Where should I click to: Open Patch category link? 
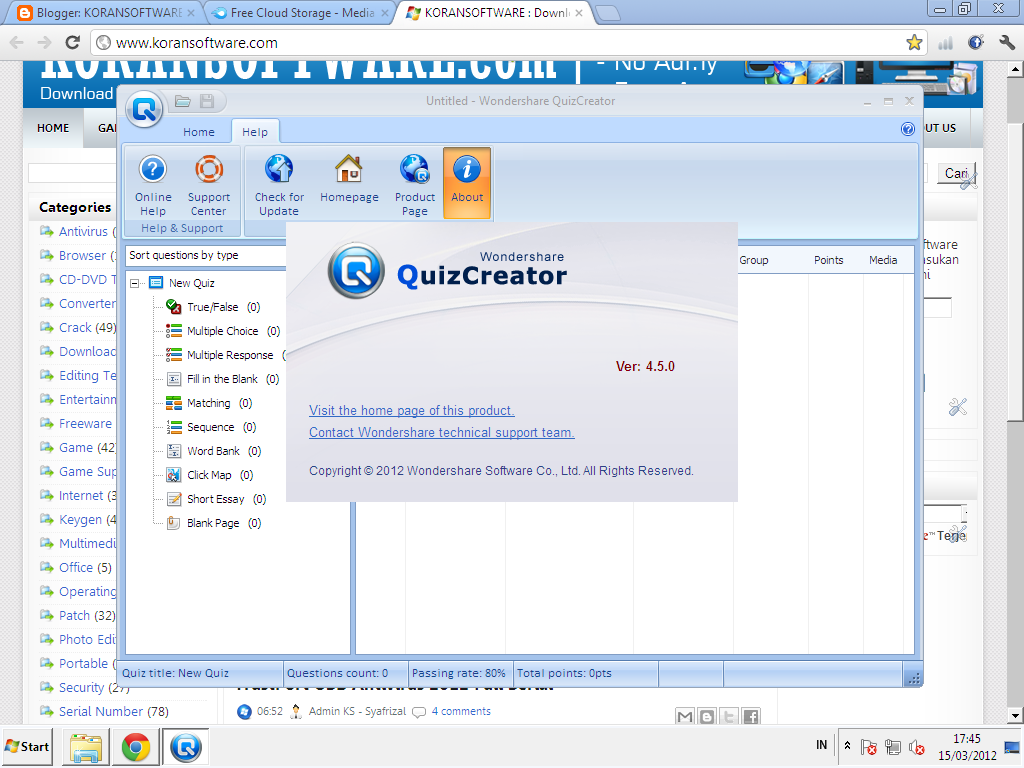pos(74,616)
